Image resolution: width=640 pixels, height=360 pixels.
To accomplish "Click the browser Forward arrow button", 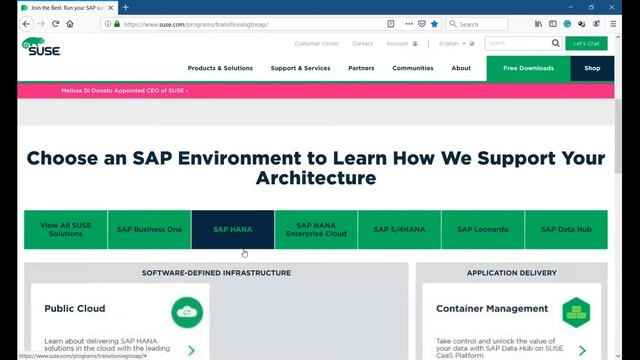I will 41,24.
